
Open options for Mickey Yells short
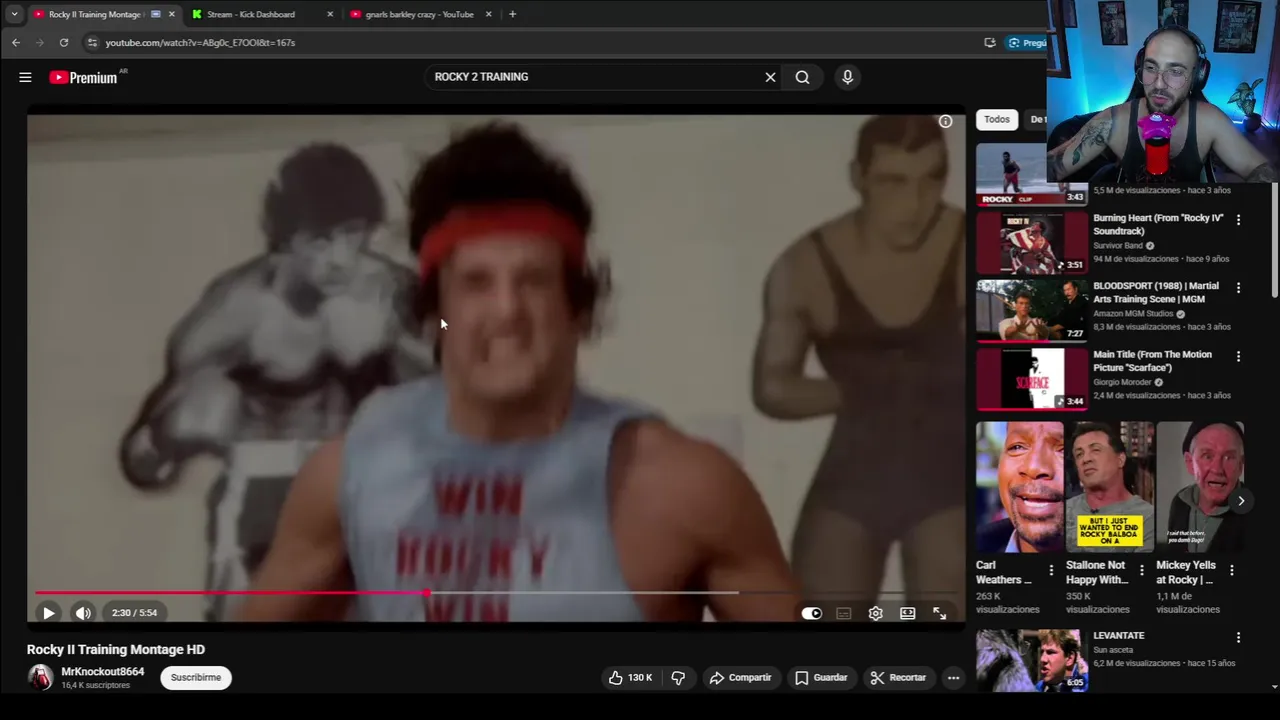1231,570
